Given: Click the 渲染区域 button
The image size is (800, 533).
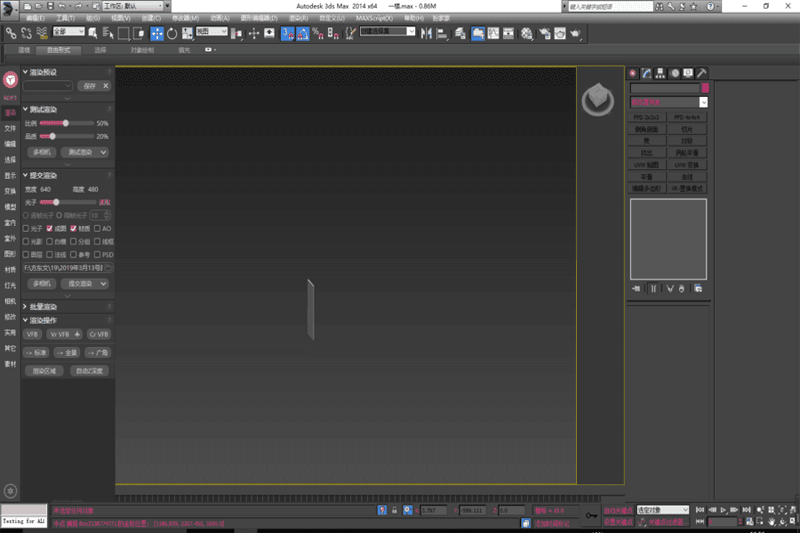Looking at the screenshot, I should (x=43, y=370).
